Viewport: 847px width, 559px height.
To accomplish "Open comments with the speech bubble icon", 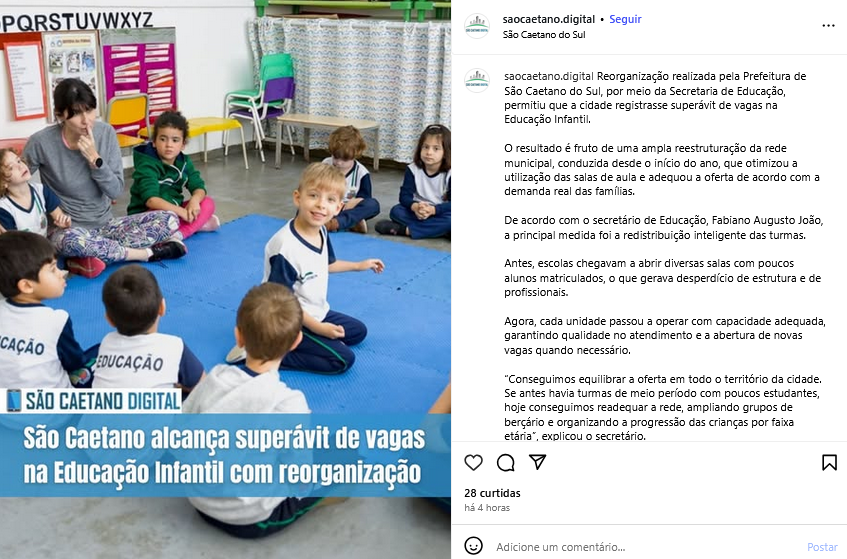I will tap(506, 463).
